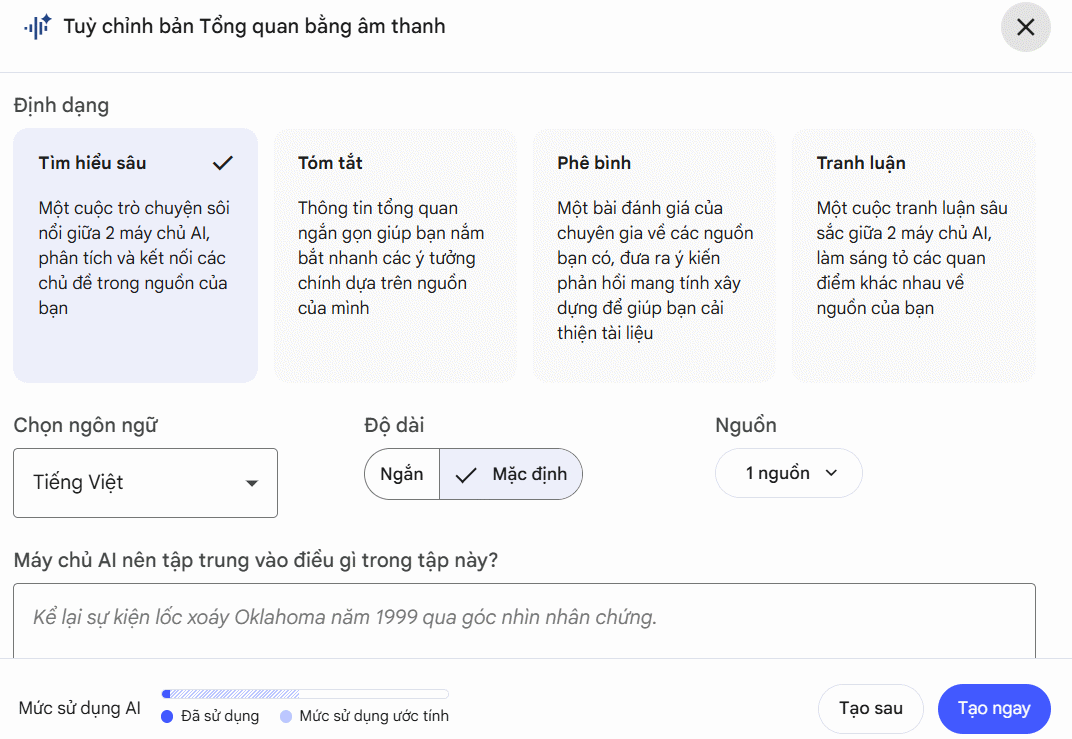Image resolution: width=1072 pixels, height=739 pixels.
Task: Click the 'Mức sử dụng ước tính' legend dot
Action: pyautogui.click(x=286, y=716)
